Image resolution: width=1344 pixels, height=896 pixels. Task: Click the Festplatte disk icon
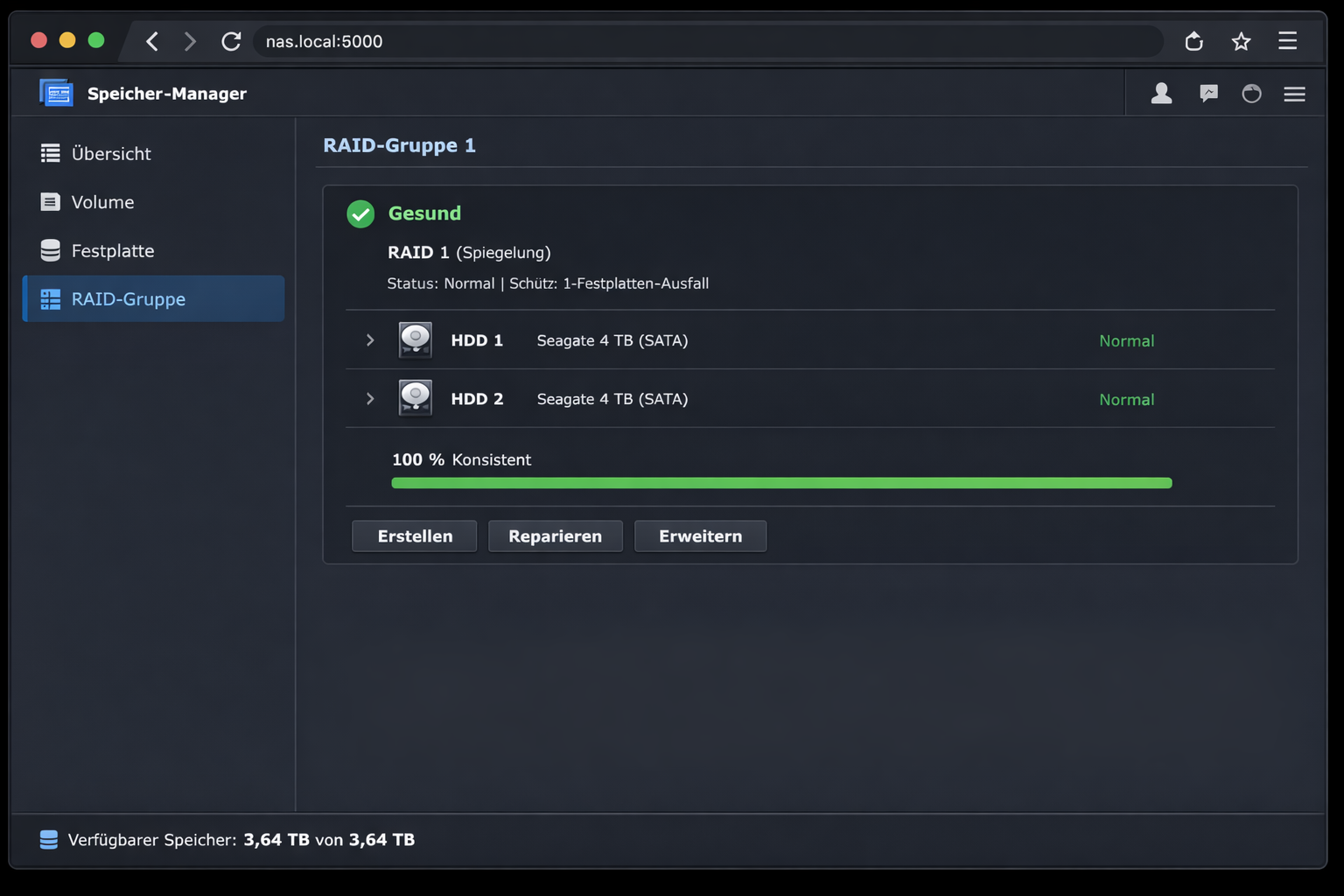50,250
